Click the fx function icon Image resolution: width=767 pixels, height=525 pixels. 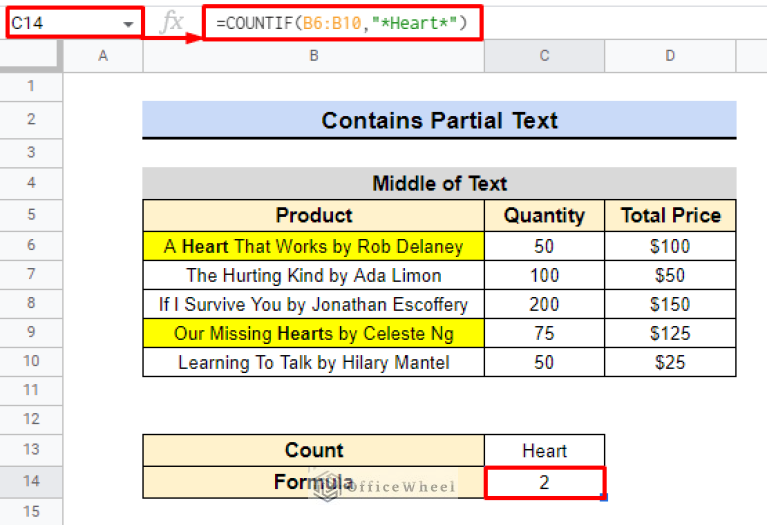[172, 22]
